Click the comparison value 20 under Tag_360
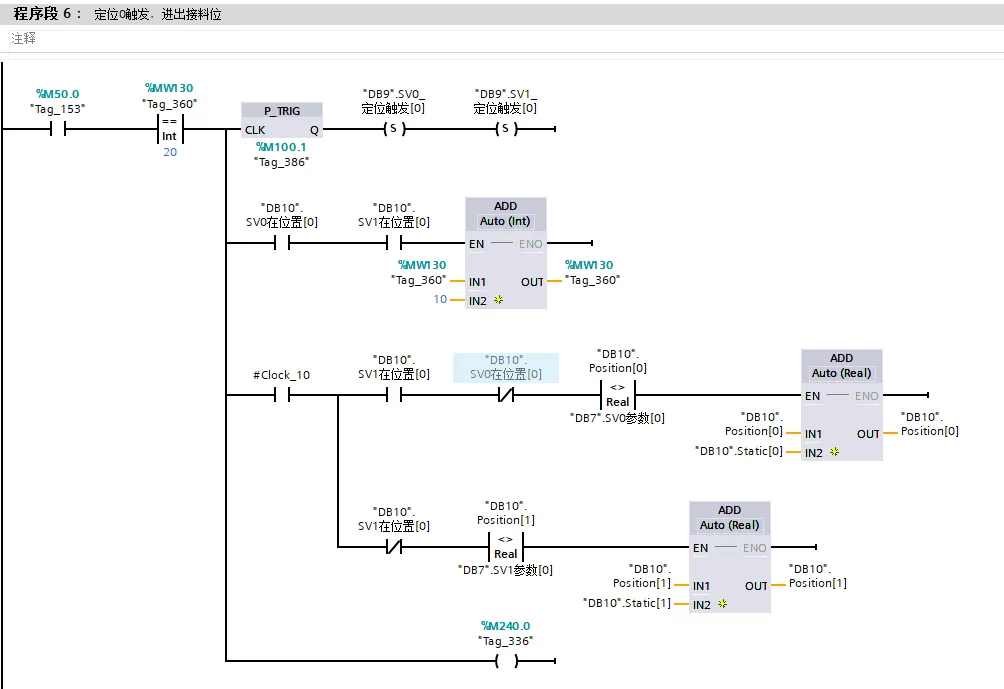Viewport: 1004px width, 689px height. (x=170, y=152)
